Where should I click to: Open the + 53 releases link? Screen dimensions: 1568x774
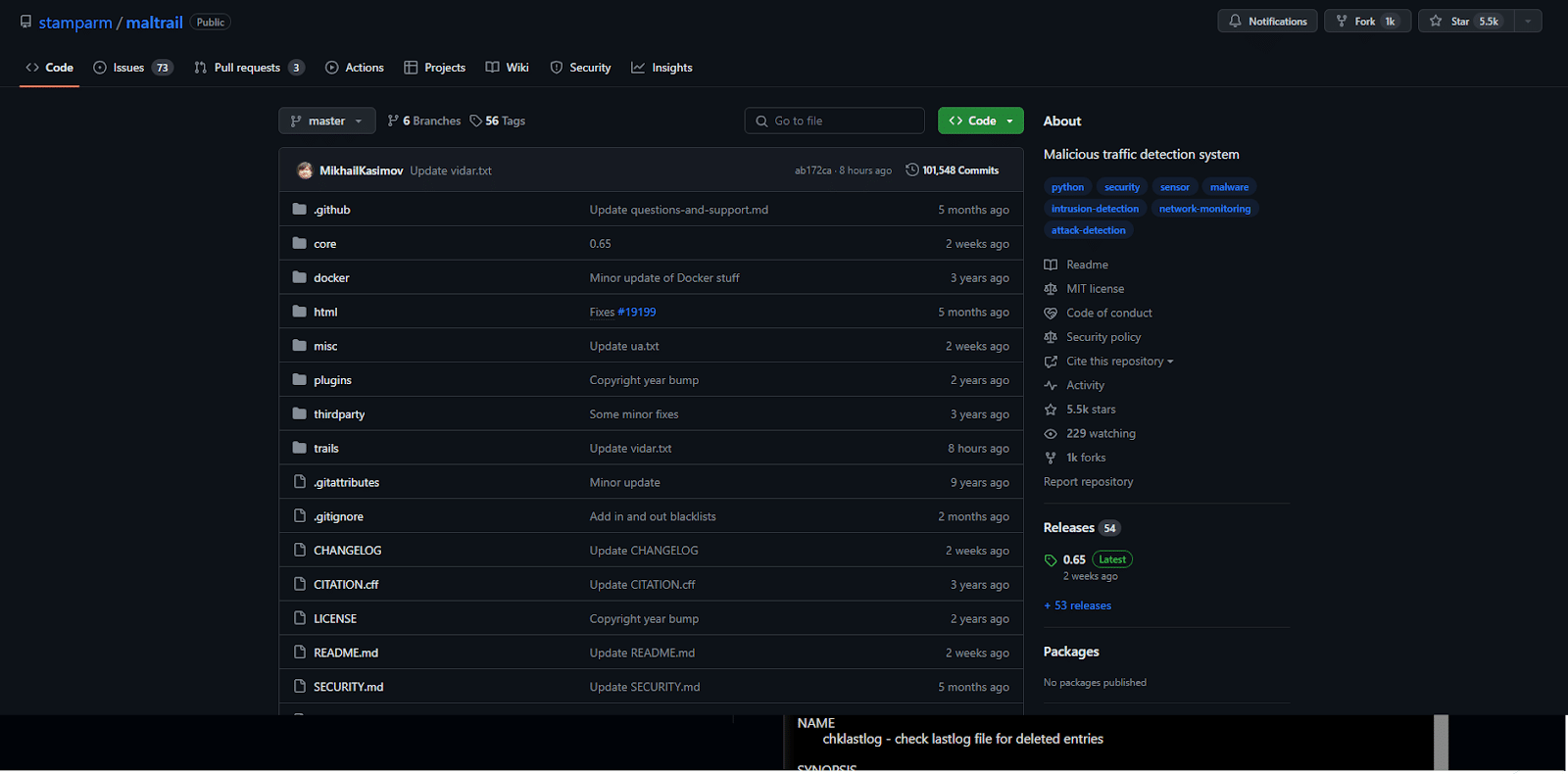1078,605
